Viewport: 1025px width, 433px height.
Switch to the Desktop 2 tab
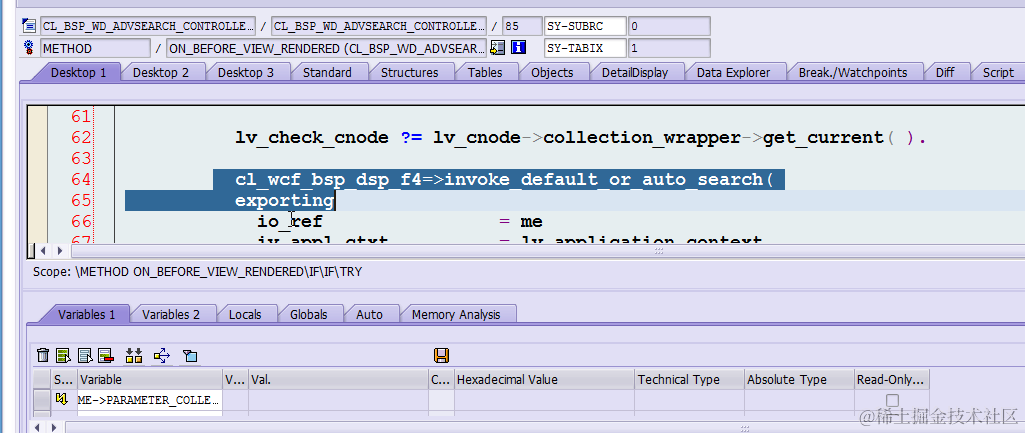click(x=161, y=73)
